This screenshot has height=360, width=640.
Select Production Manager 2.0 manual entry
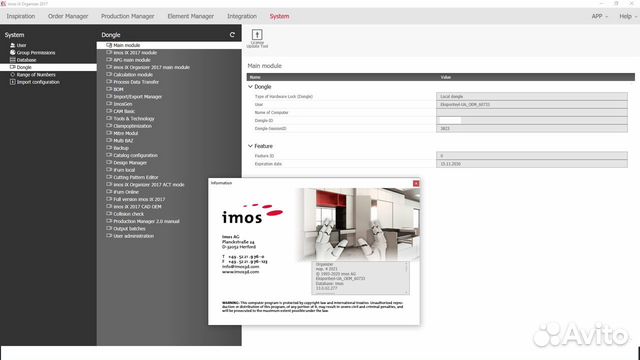click(x=146, y=222)
